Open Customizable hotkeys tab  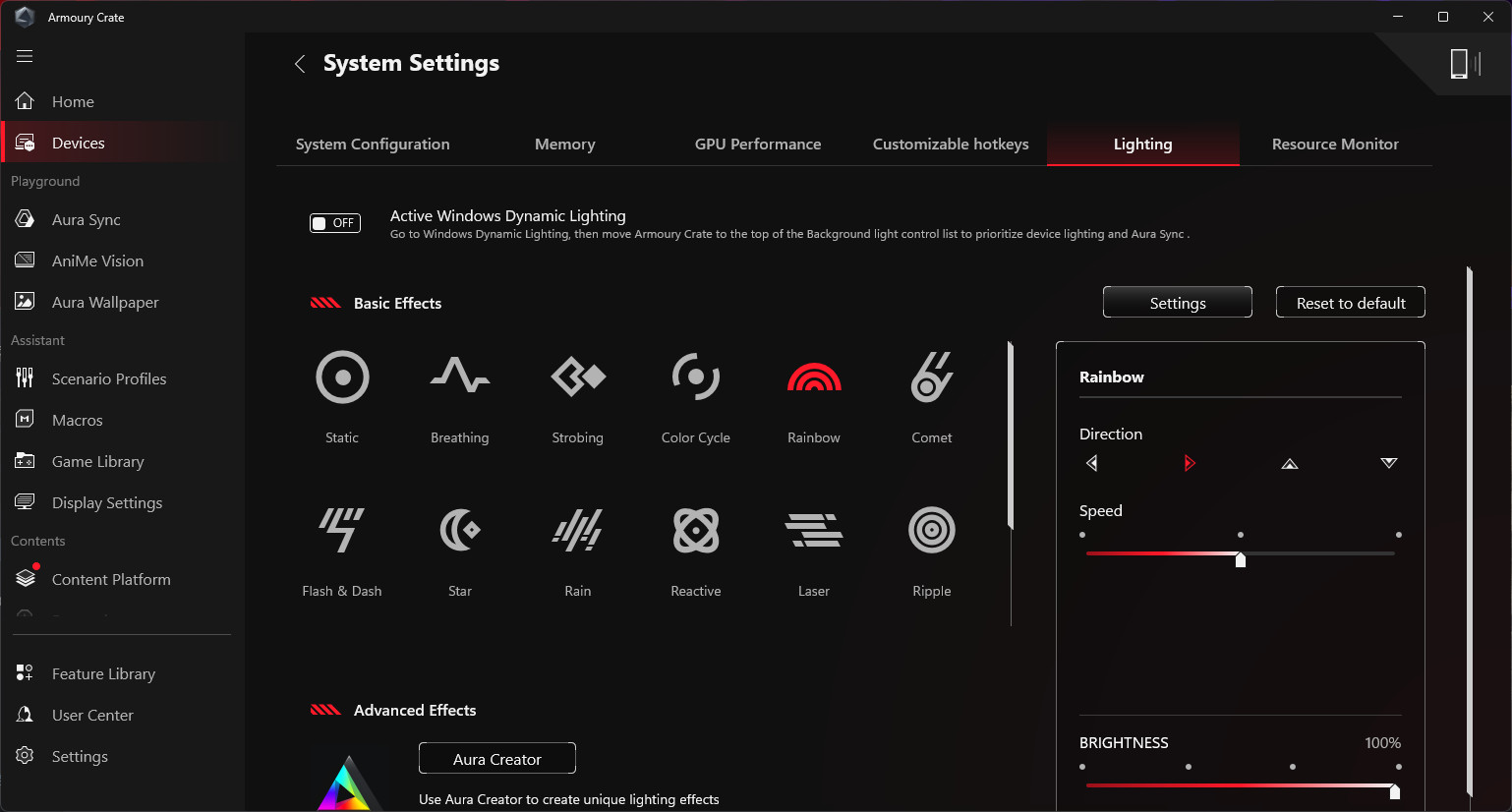click(951, 144)
